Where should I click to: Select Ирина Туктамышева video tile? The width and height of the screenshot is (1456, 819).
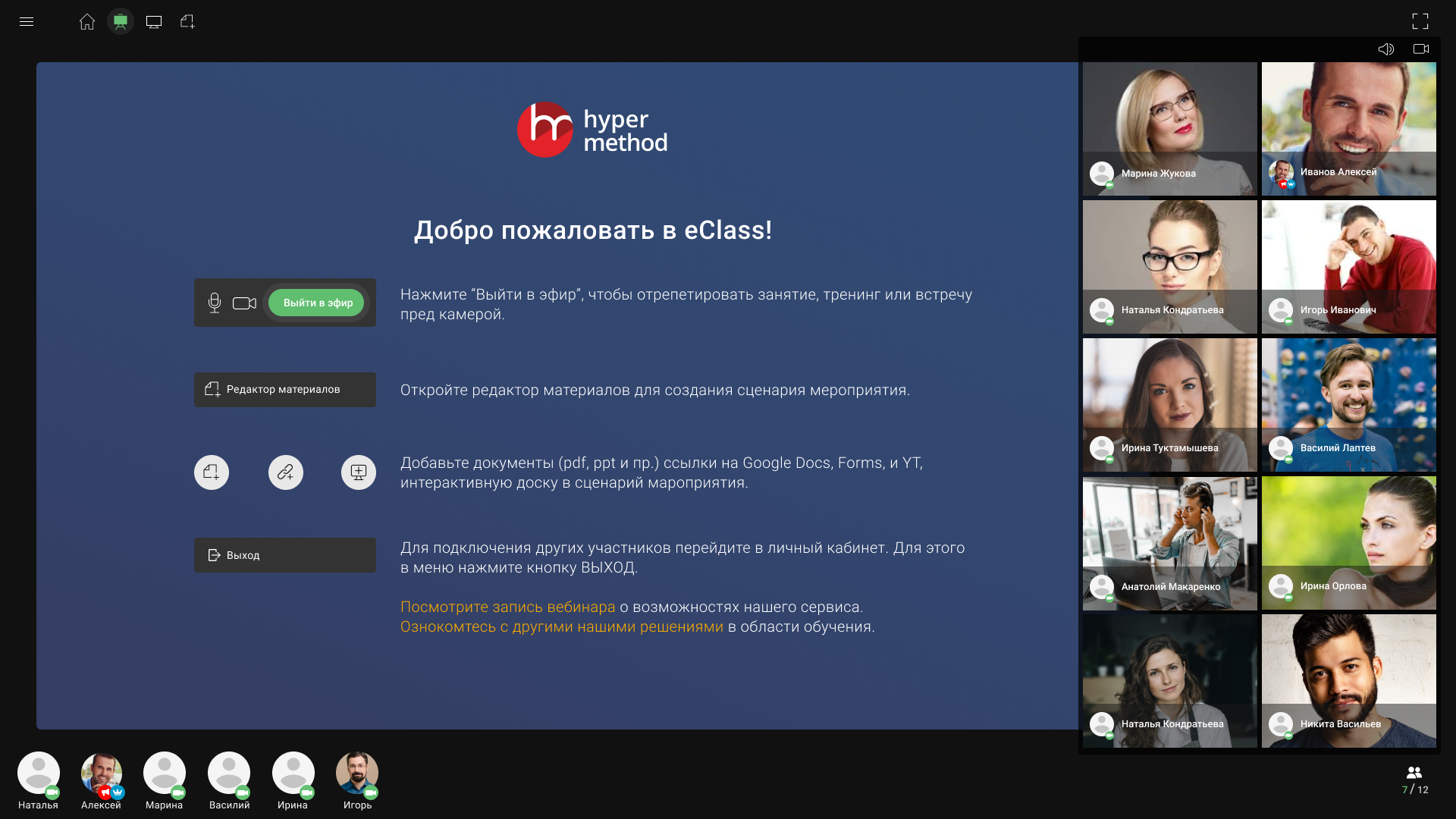click(x=1170, y=405)
